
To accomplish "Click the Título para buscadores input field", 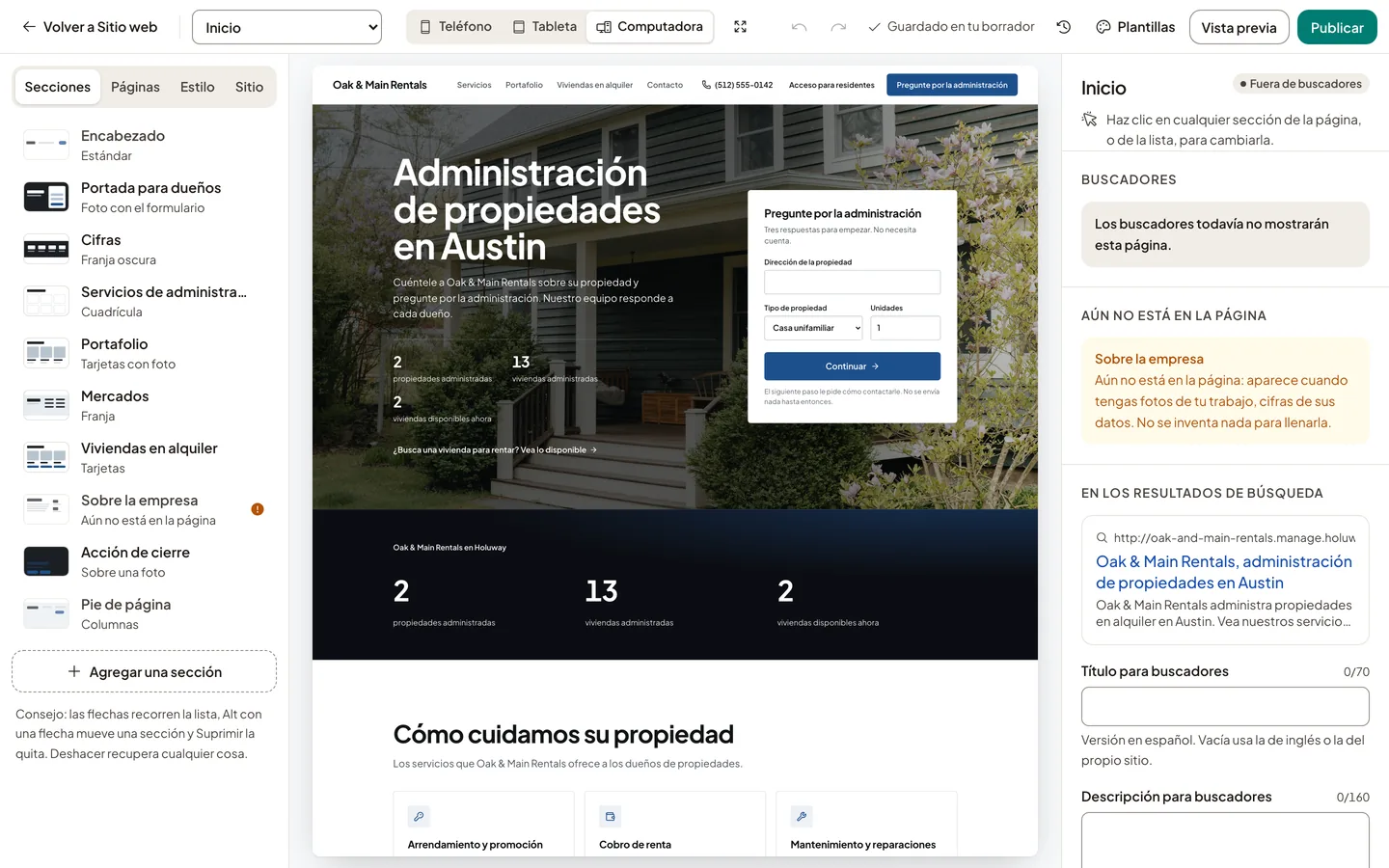I will [1225, 706].
